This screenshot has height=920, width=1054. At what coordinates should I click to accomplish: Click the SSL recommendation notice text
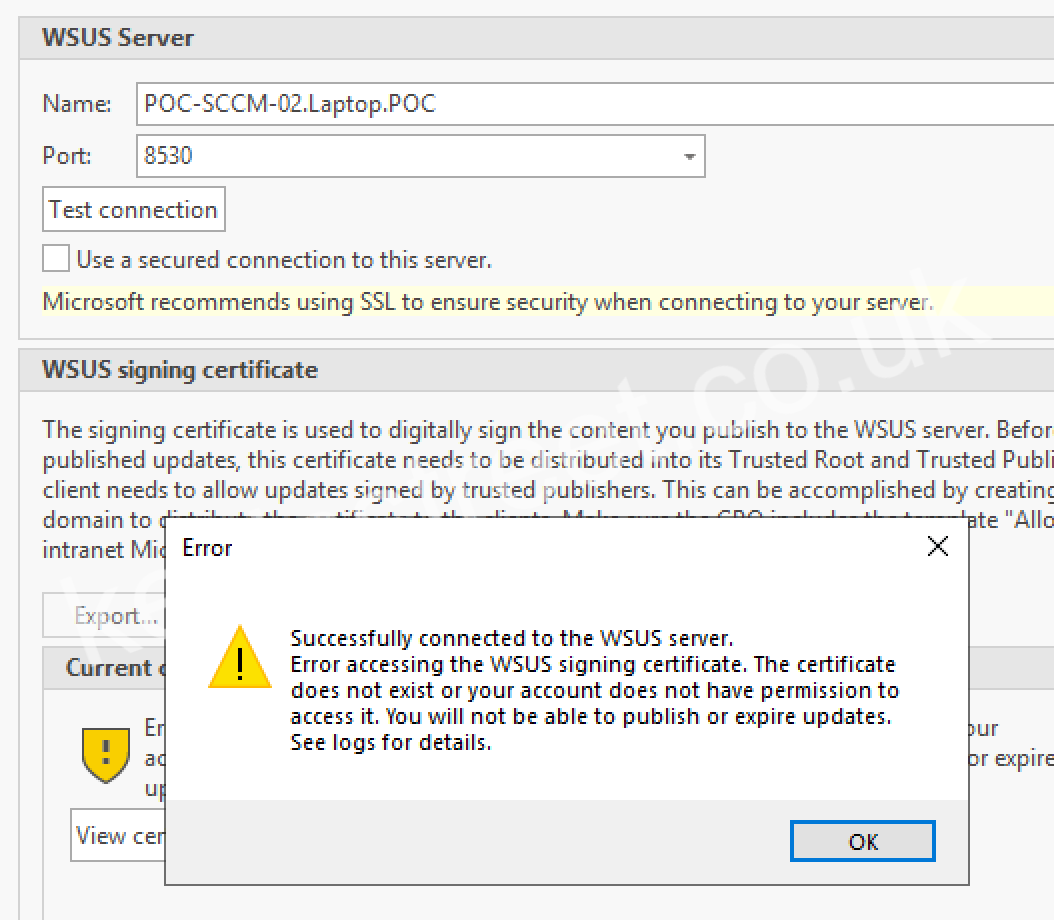(487, 302)
